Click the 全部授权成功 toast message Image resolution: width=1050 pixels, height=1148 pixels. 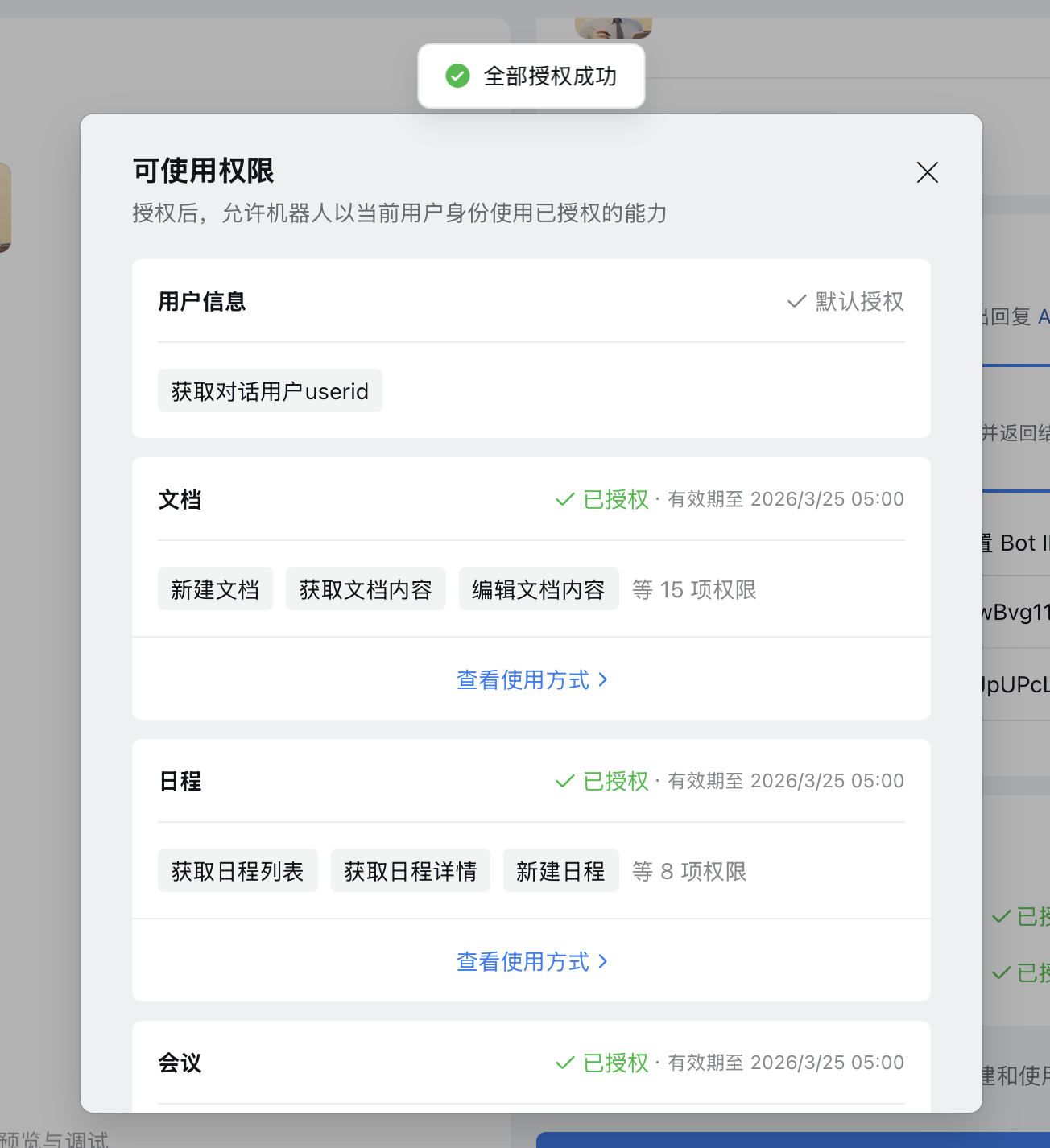(x=531, y=76)
